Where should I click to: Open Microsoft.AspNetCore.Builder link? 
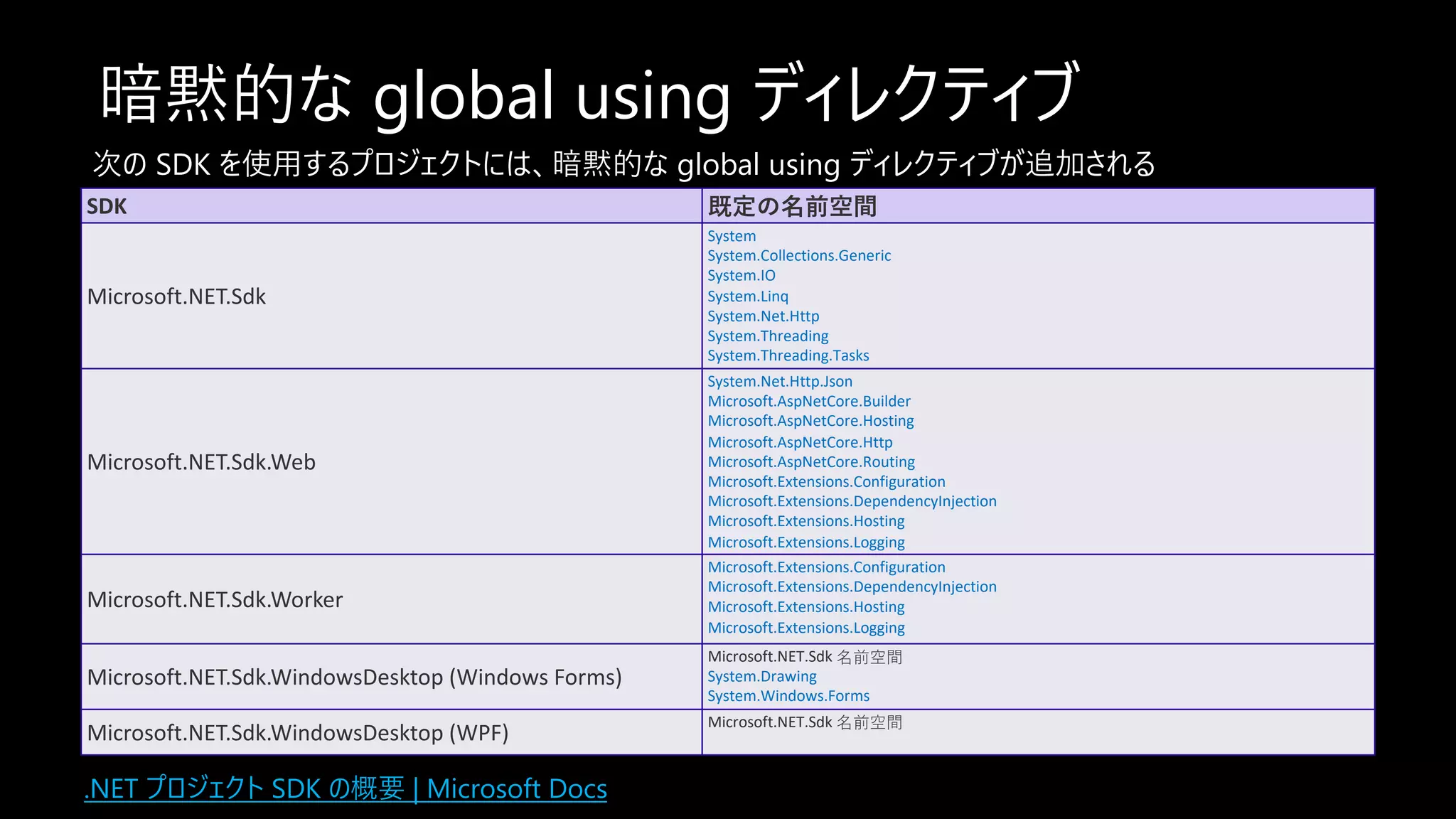[809, 402]
